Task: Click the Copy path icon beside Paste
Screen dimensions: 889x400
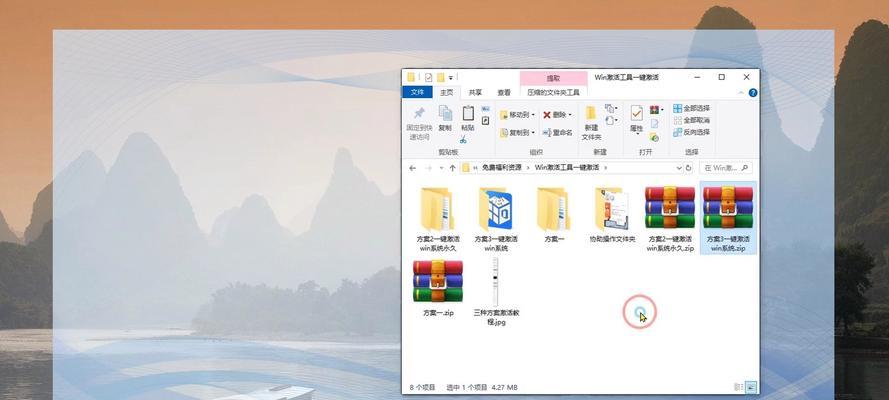Action: pyautogui.click(x=485, y=109)
